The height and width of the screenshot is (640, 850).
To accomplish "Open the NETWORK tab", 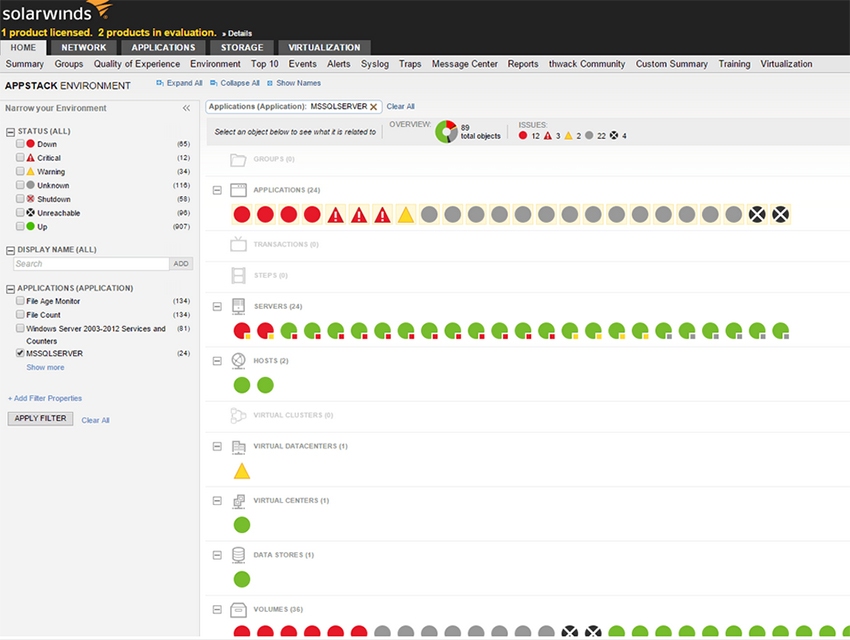I will (83, 48).
